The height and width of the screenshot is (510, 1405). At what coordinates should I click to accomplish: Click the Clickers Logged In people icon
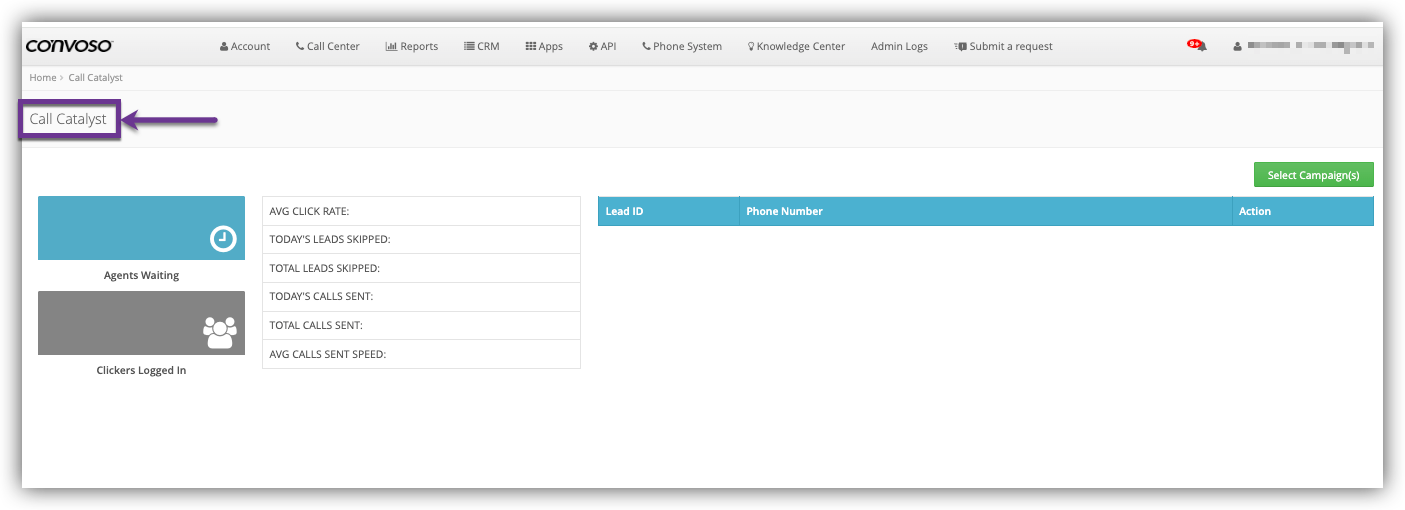coord(220,333)
